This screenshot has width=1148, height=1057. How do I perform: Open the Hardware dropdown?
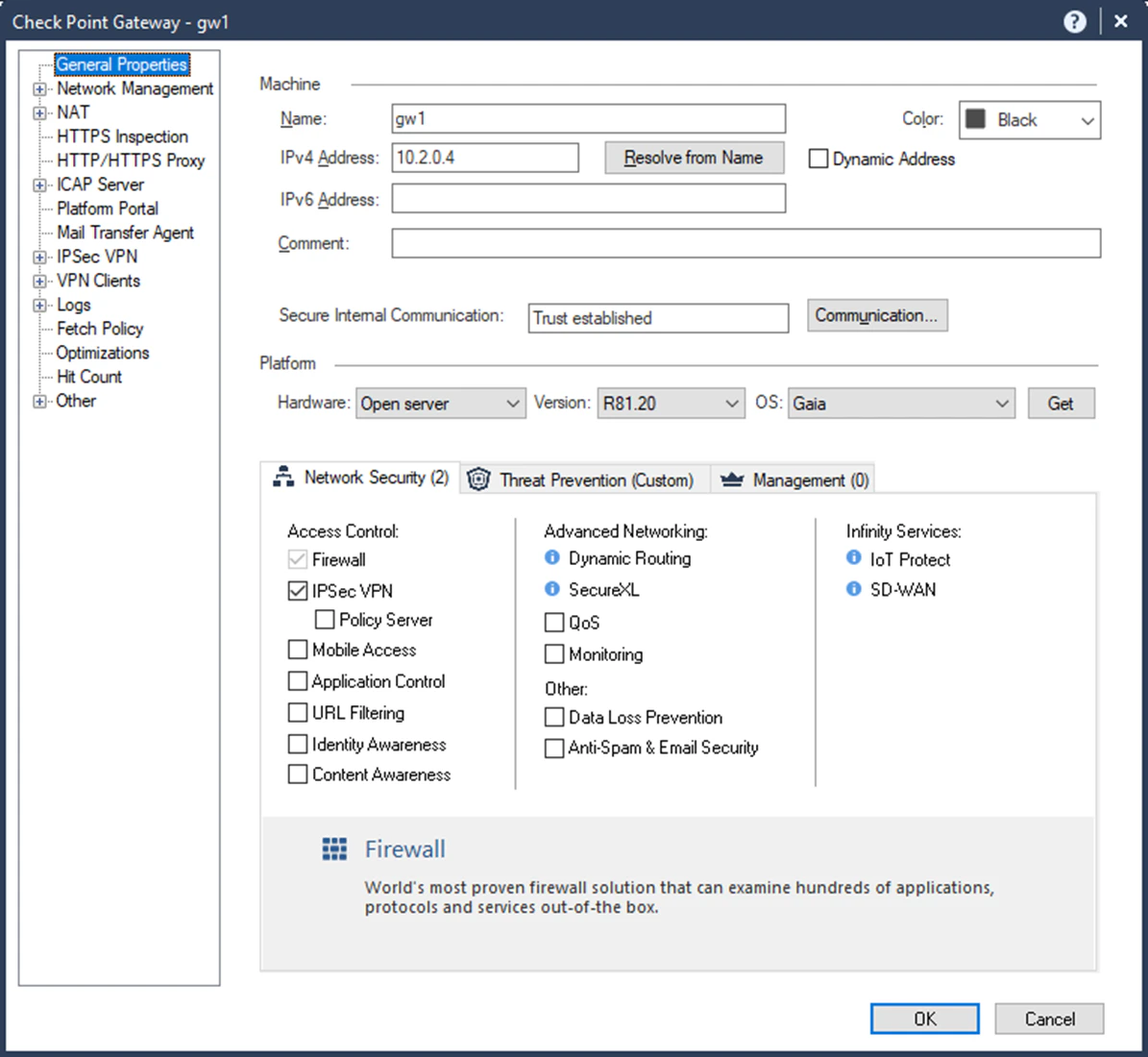pos(441,404)
